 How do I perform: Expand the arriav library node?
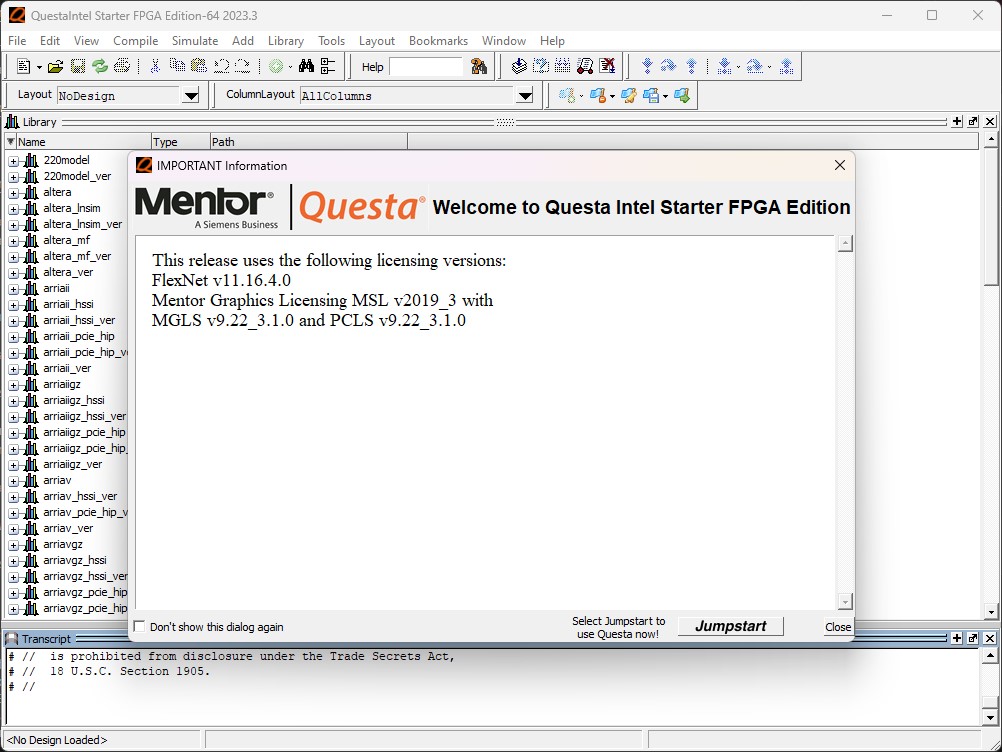(x=13, y=481)
